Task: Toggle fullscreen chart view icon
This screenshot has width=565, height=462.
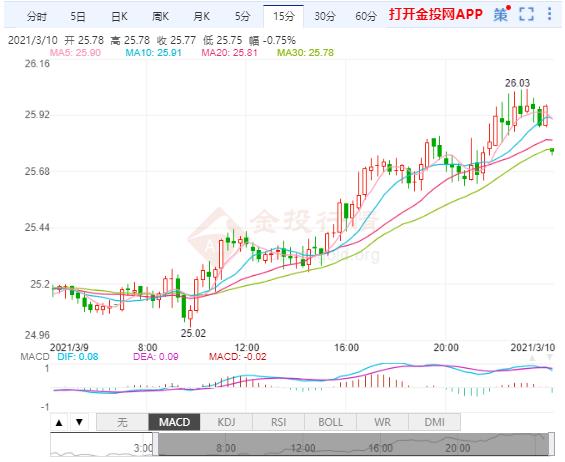Action: (x=526, y=14)
